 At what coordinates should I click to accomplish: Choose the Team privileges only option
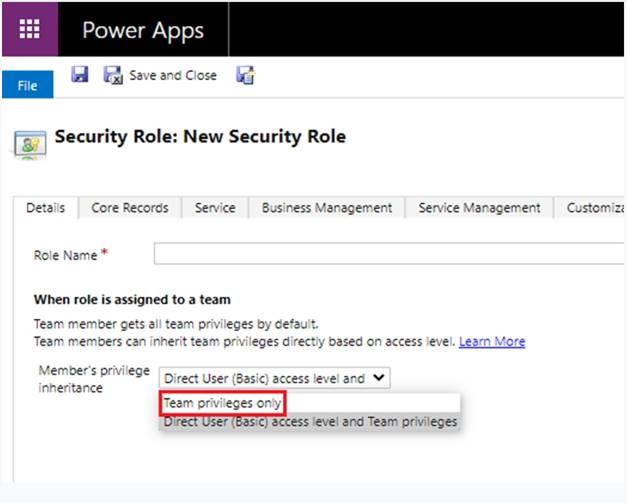click(223, 403)
